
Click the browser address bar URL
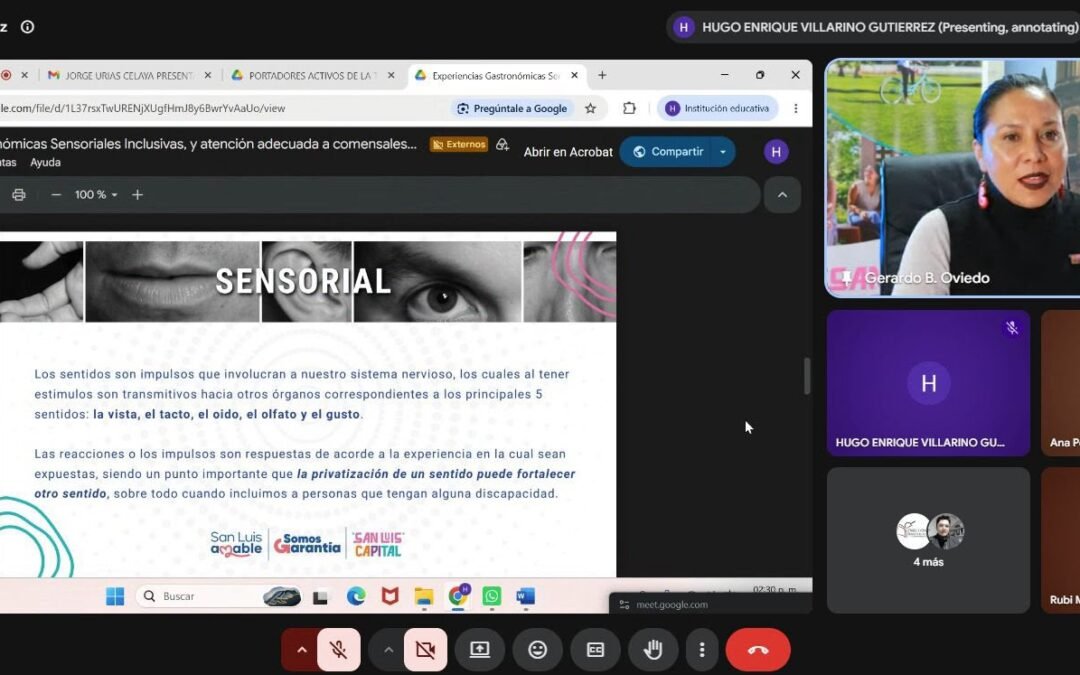tap(143, 108)
